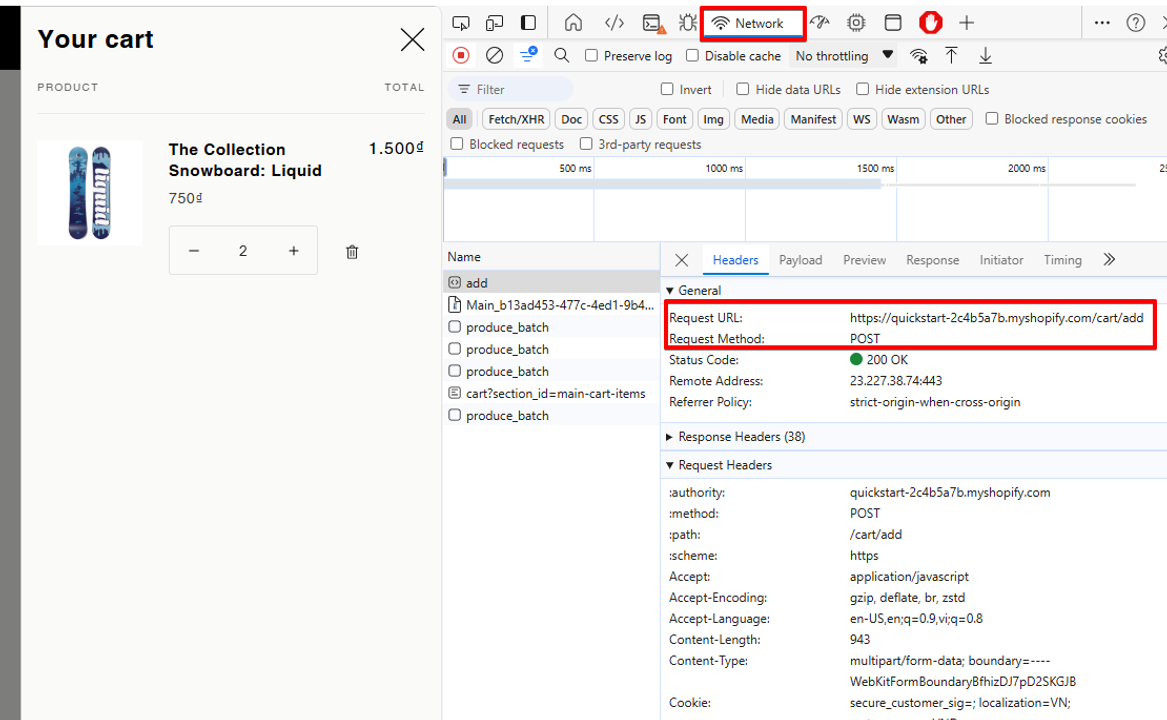The height and width of the screenshot is (720, 1167).
Task: Open DevTools more options ellipsis
Action: tap(1102, 23)
